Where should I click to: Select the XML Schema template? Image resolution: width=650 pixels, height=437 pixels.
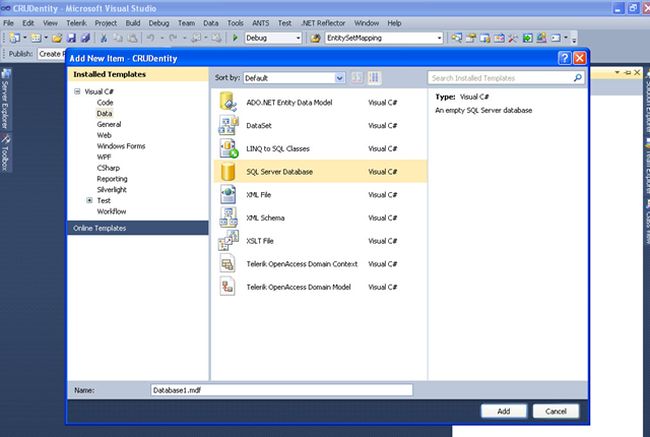pyautogui.click(x=320, y=218)
